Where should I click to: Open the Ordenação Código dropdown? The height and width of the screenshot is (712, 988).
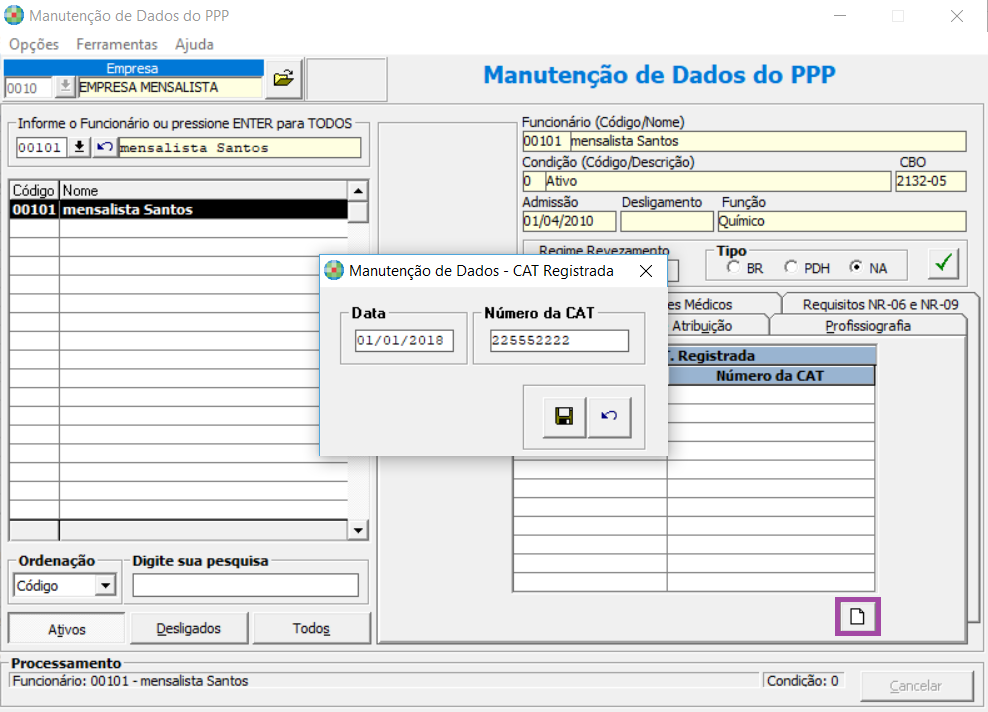click(105, 585)
